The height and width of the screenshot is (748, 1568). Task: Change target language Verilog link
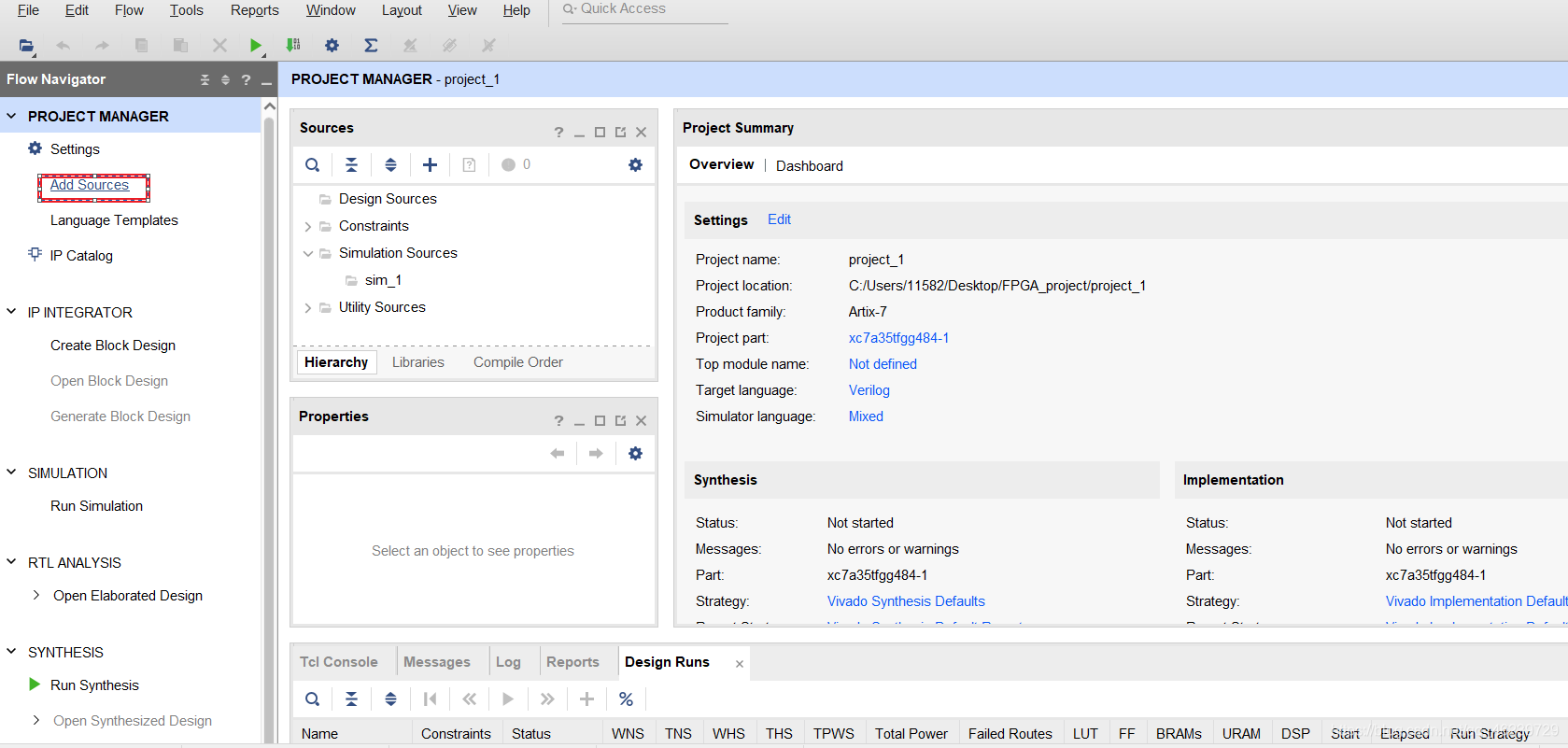[869, 390]
